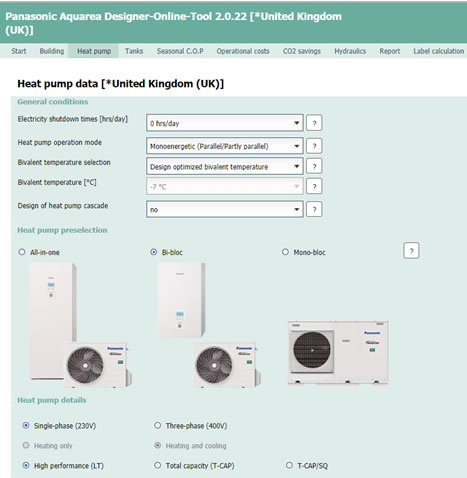Click the Bivalent temperature [°C] label
The width and height of the screenshot is (467, 478).
(57, 182)
